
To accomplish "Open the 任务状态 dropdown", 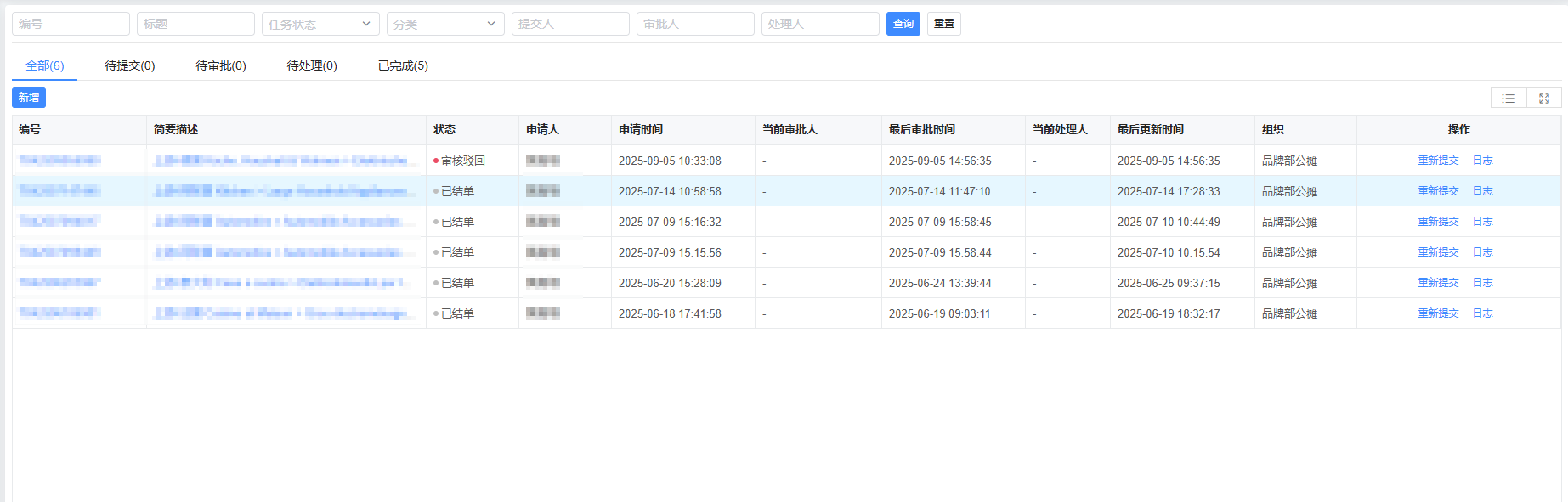I will coord(320,24).
